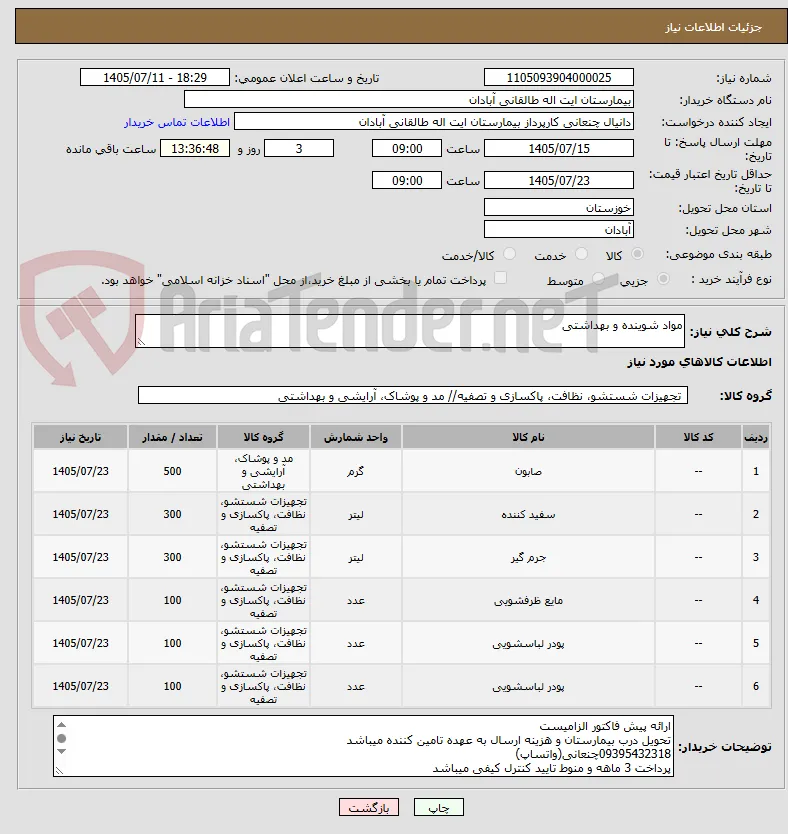Click the resize handle of description box
Image resolution: width=788 pixels, height=834 pixels.
click(141, 342)
